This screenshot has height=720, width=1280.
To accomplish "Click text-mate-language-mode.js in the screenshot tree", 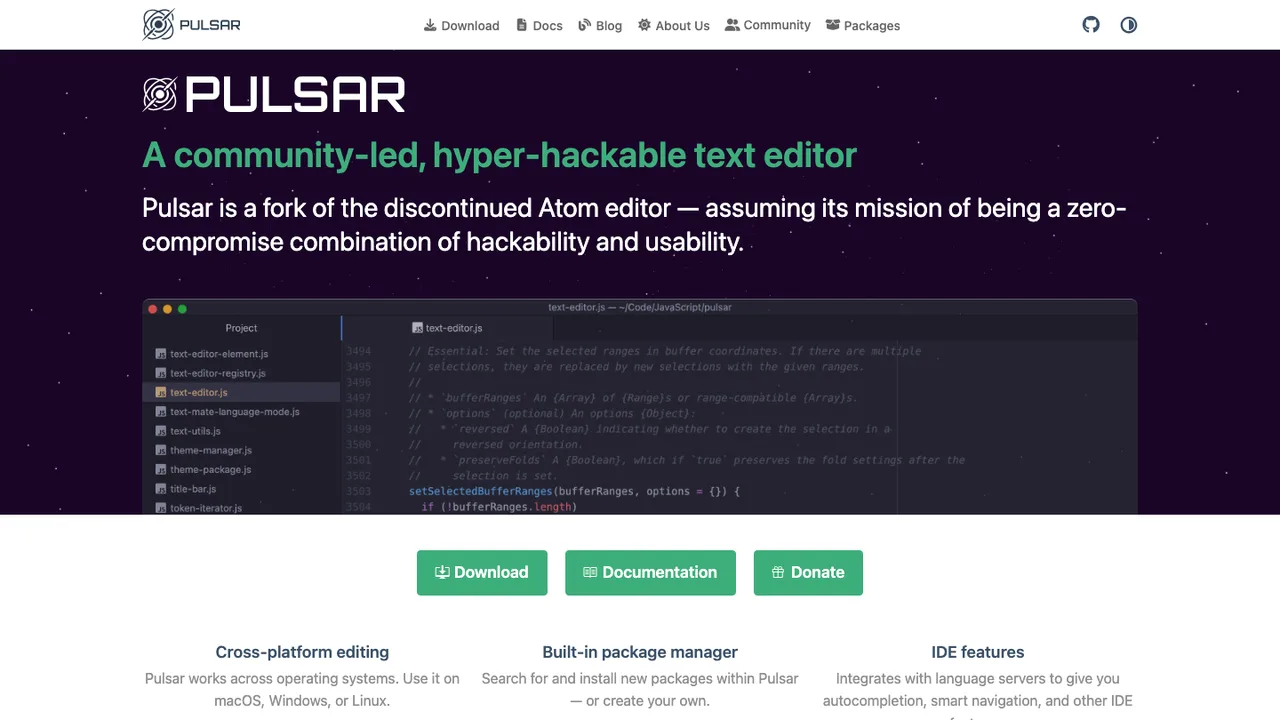I will tap(234, 412).
